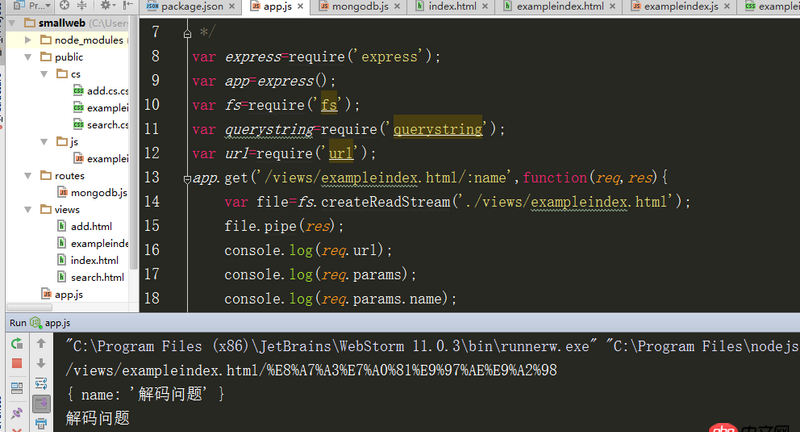The image size is (800, 432).
Task: Open exampleindex.html in the views folder
Action: (x=93, y=243)
